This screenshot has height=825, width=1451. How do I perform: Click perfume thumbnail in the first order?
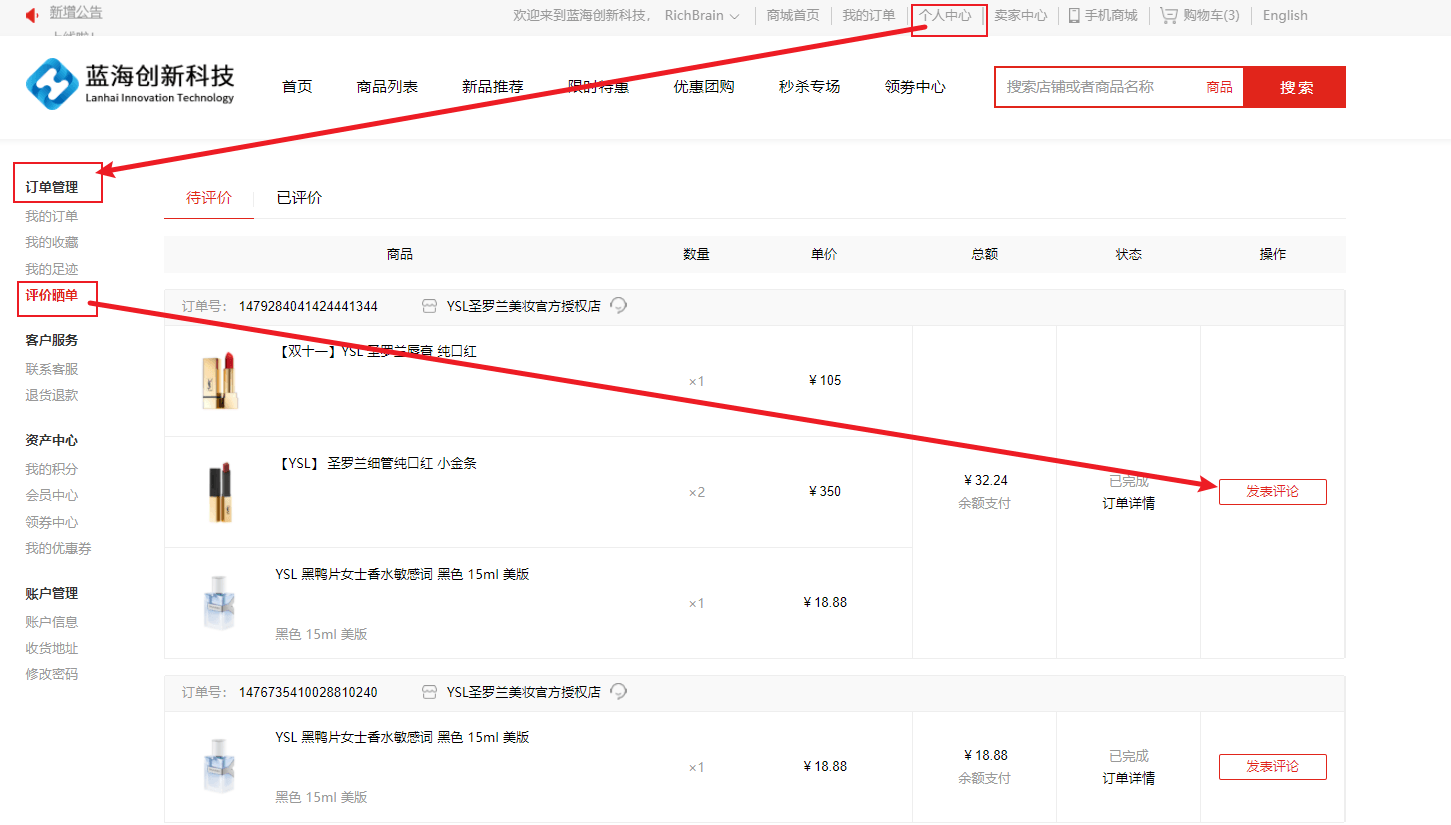(x=219, y=603)
